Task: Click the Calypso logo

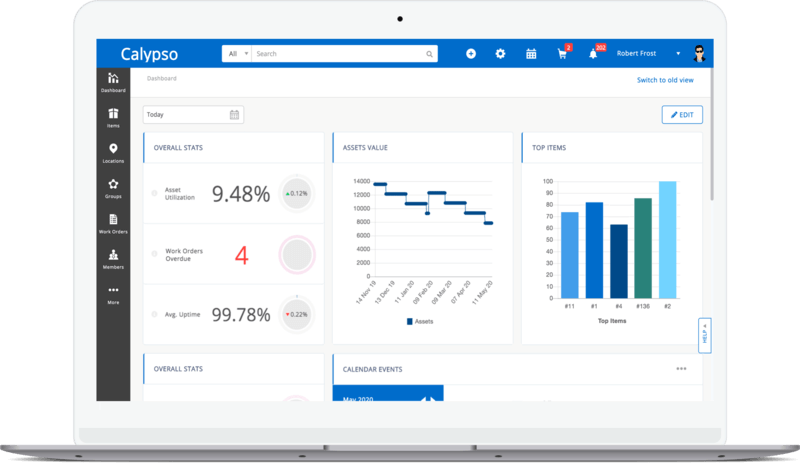Action: 149,54
